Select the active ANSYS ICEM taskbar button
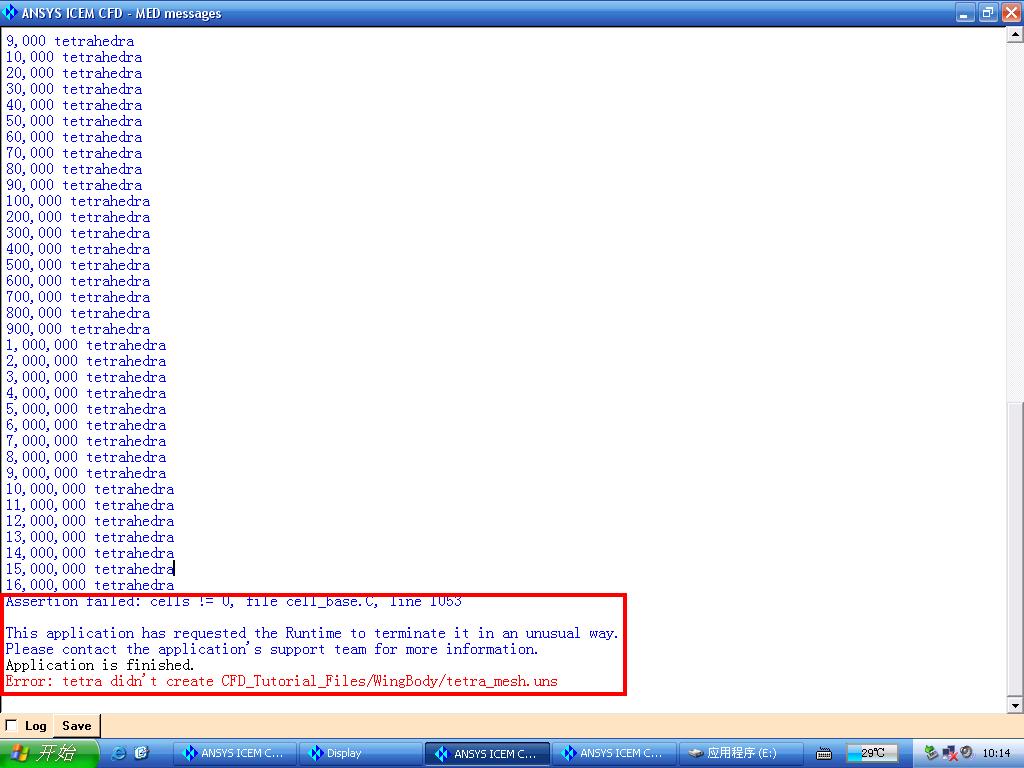 (x=487, y=753)
